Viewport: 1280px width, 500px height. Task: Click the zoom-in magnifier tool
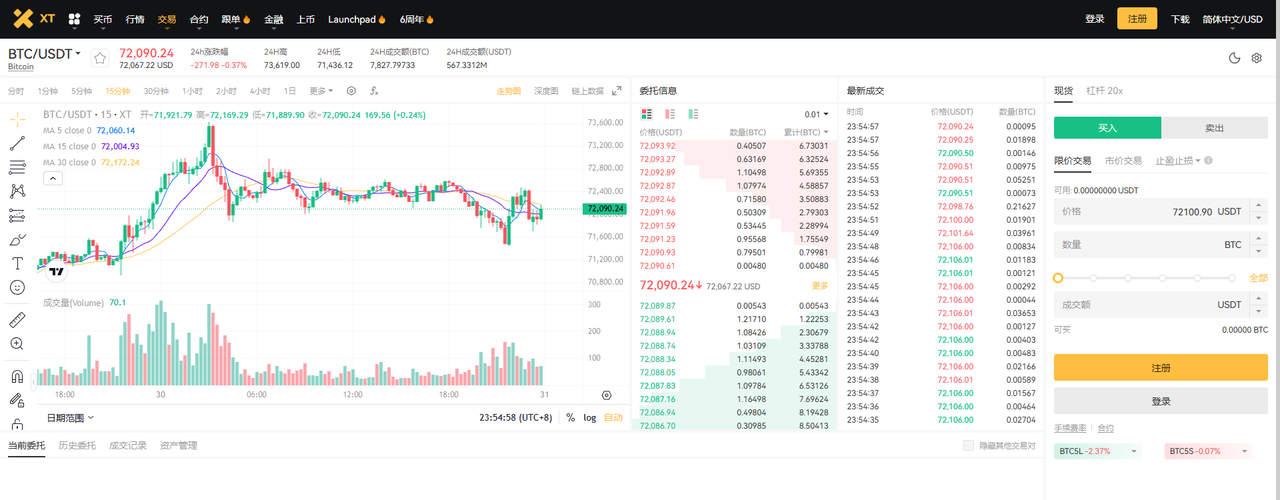pyautogui.click(x=17, y=344)
